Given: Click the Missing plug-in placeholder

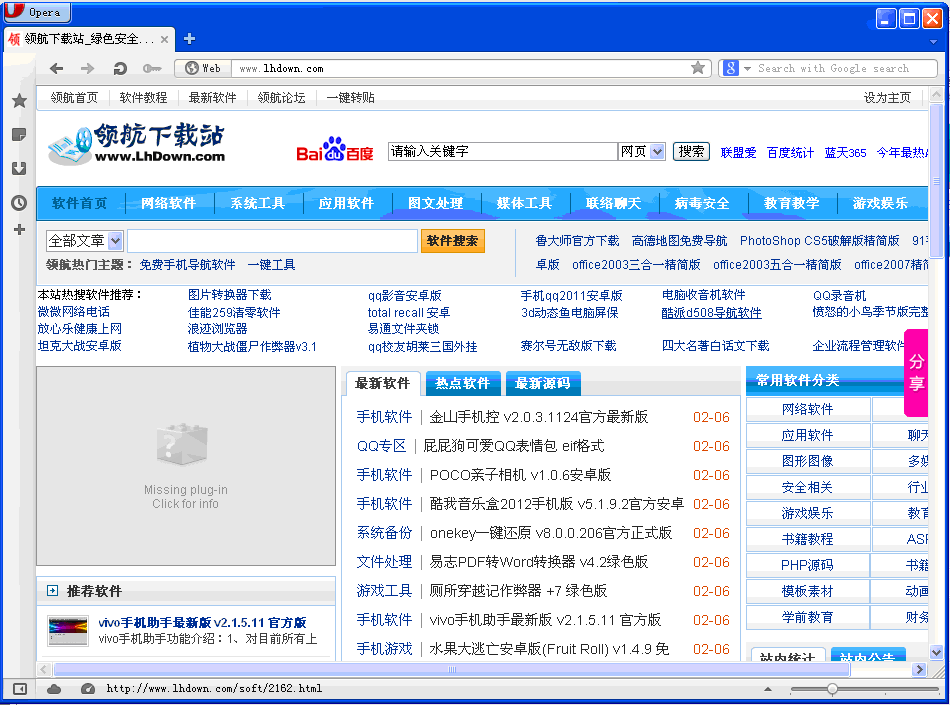Looking at the screenshot, I should 186,466.
